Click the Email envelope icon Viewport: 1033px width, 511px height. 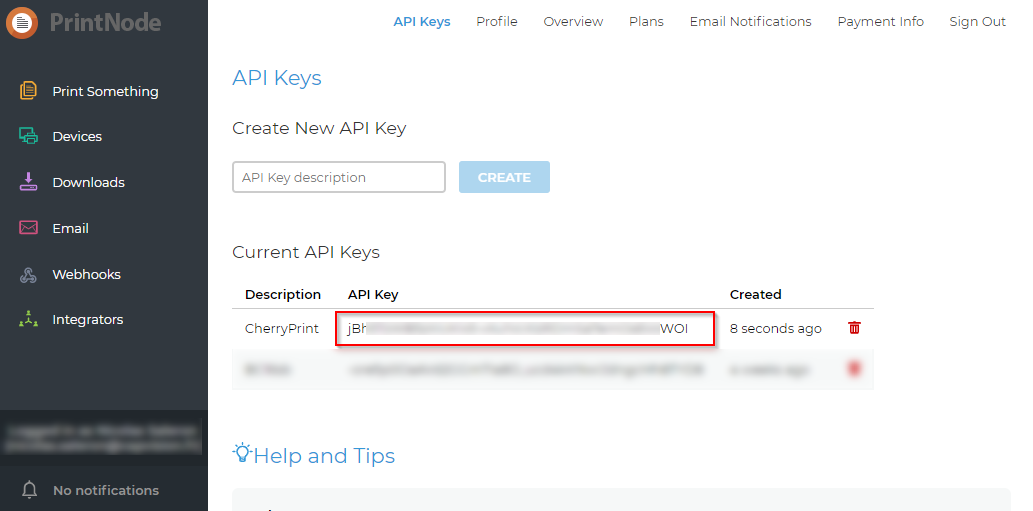28,228
